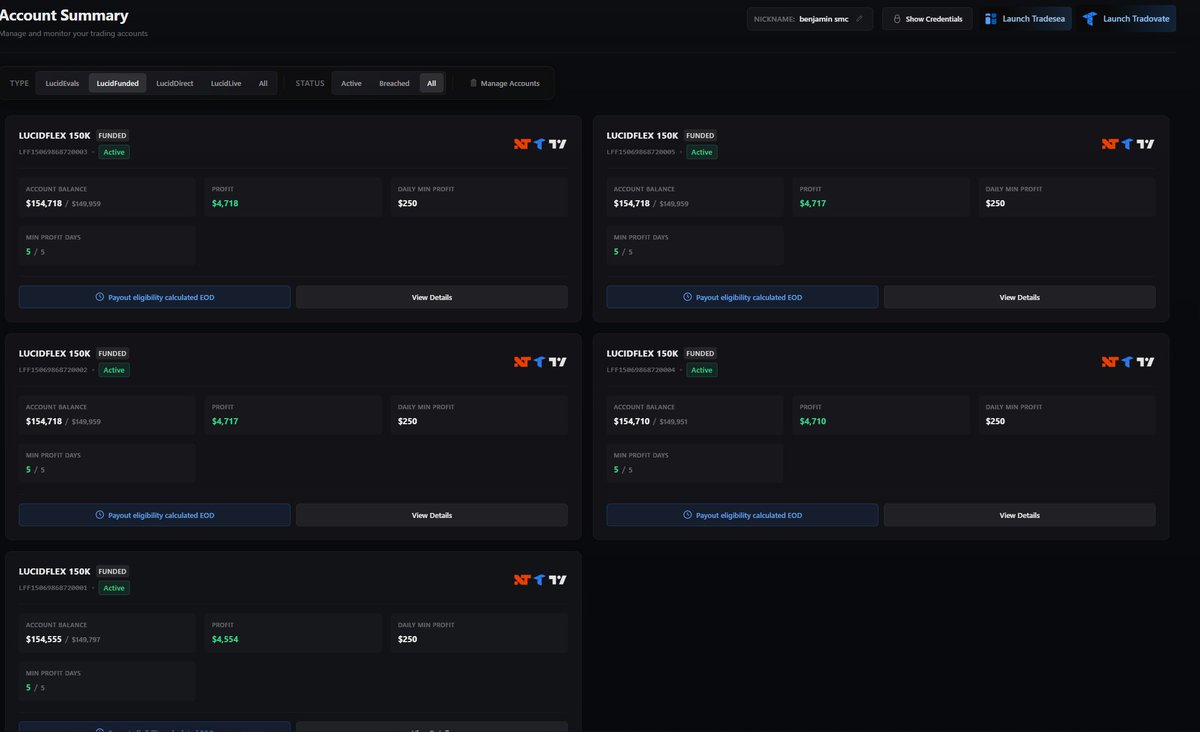
Task: Choose All in the STATUS filter
Action: click(x=431, y=83)
